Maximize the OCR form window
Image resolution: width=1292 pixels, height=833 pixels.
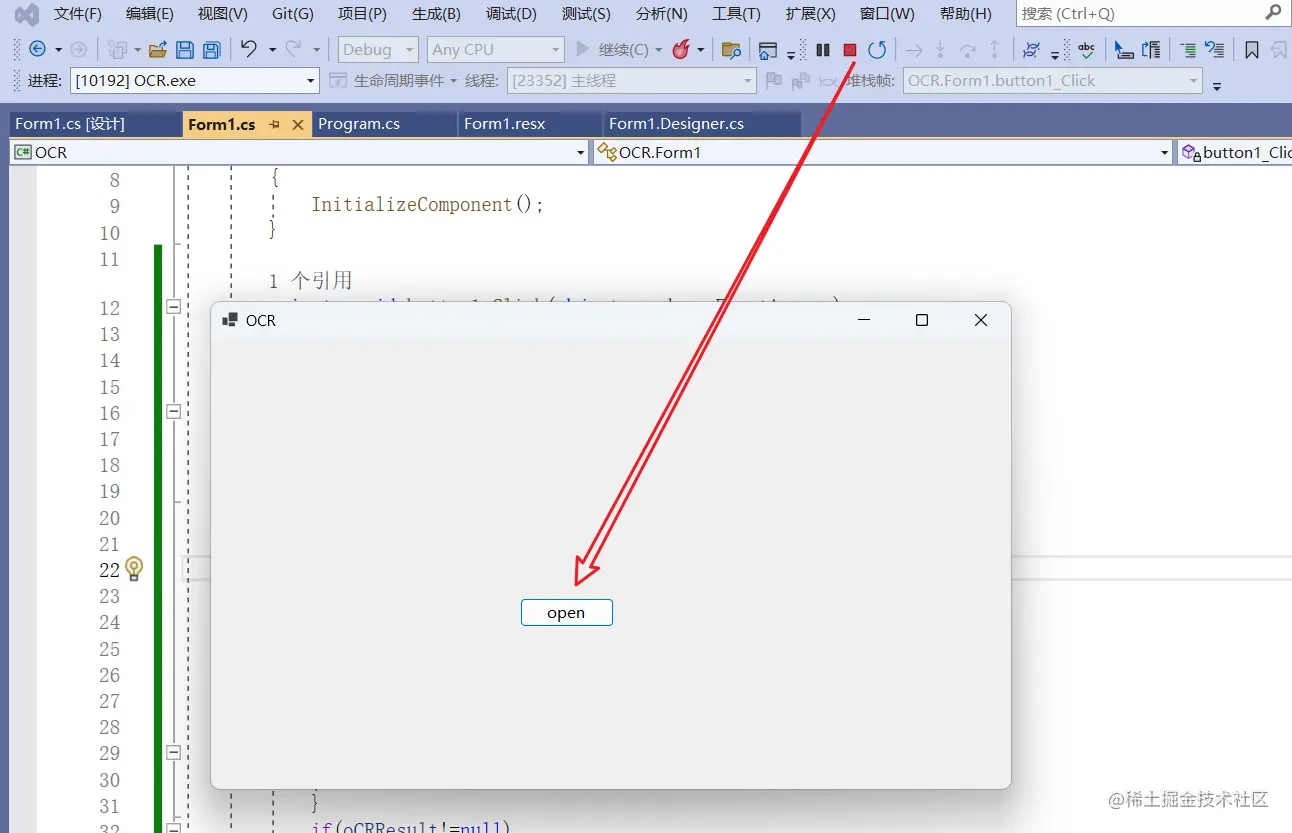[922, 320]
